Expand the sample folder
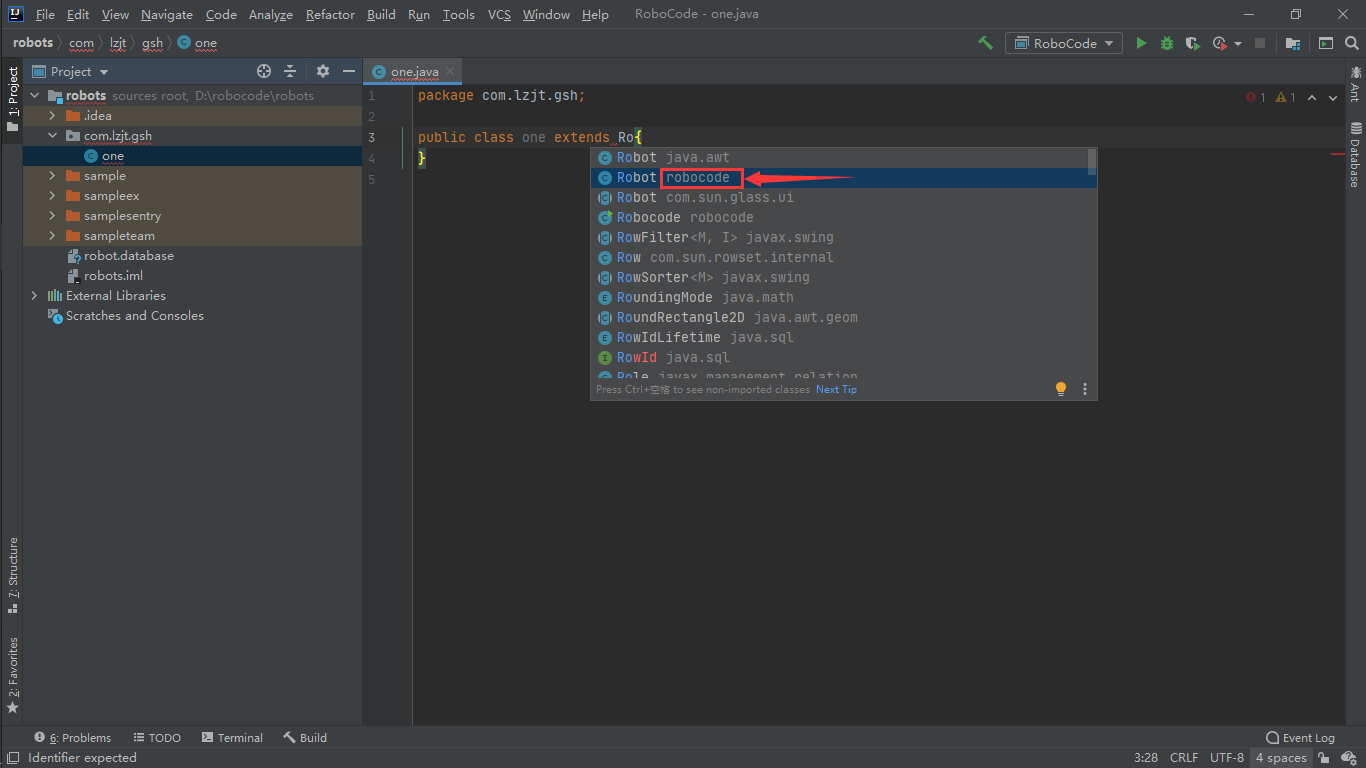This screenshot has width=1366, height=768. pyautogui.click(x=52, y=176)
